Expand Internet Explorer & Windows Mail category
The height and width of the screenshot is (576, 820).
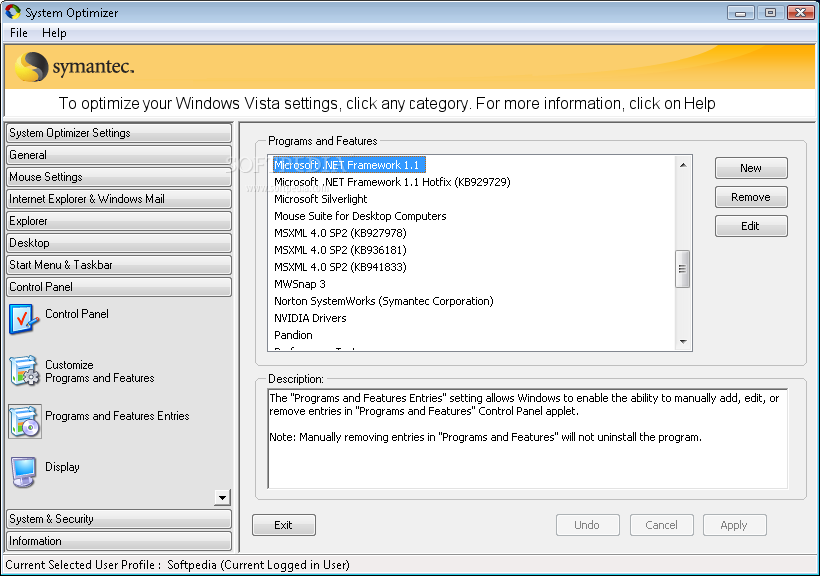point(119,199)
